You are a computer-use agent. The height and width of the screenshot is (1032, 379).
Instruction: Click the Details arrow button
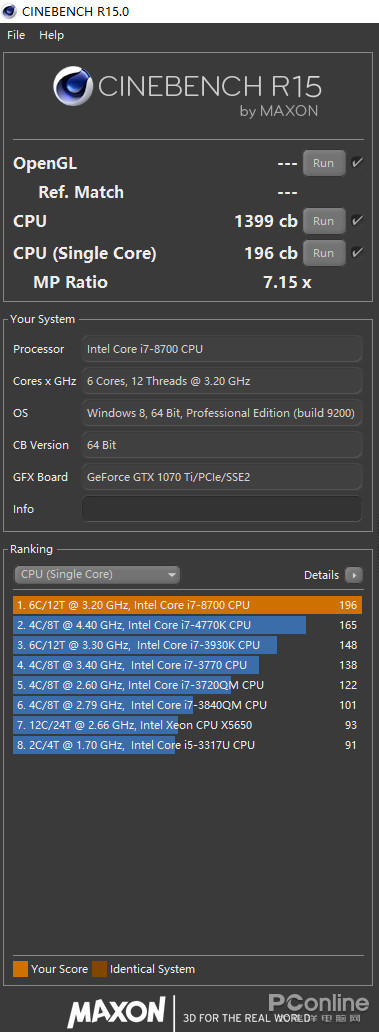(x=354, y=575)
